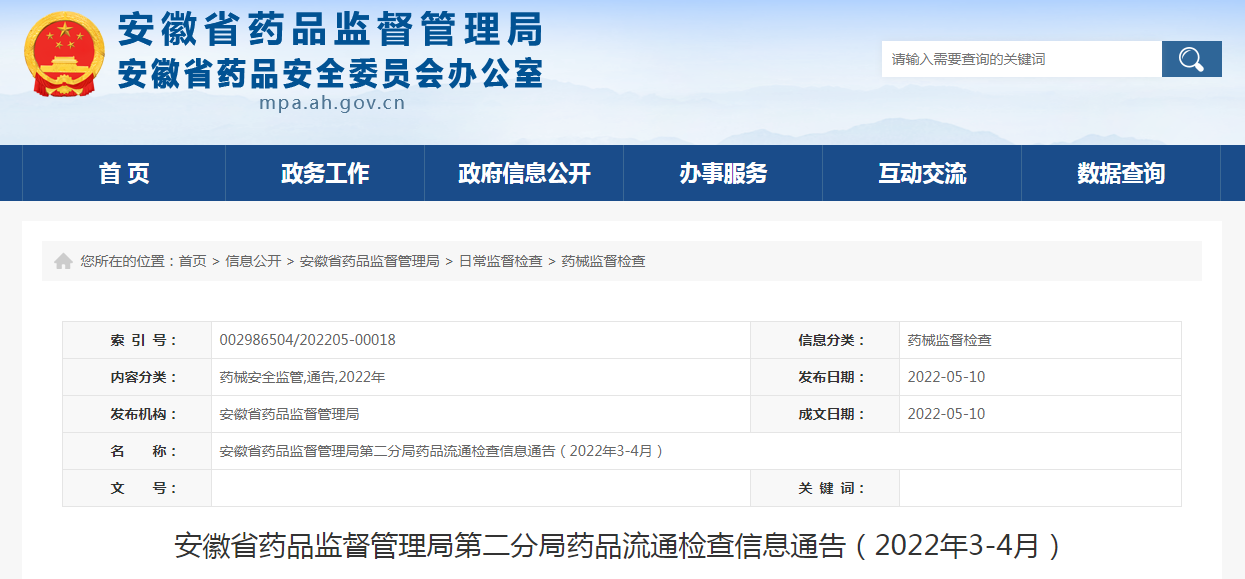
Task: Click 发布机构 value 安徽省药品监督管理局
Action: pos(289,414)
